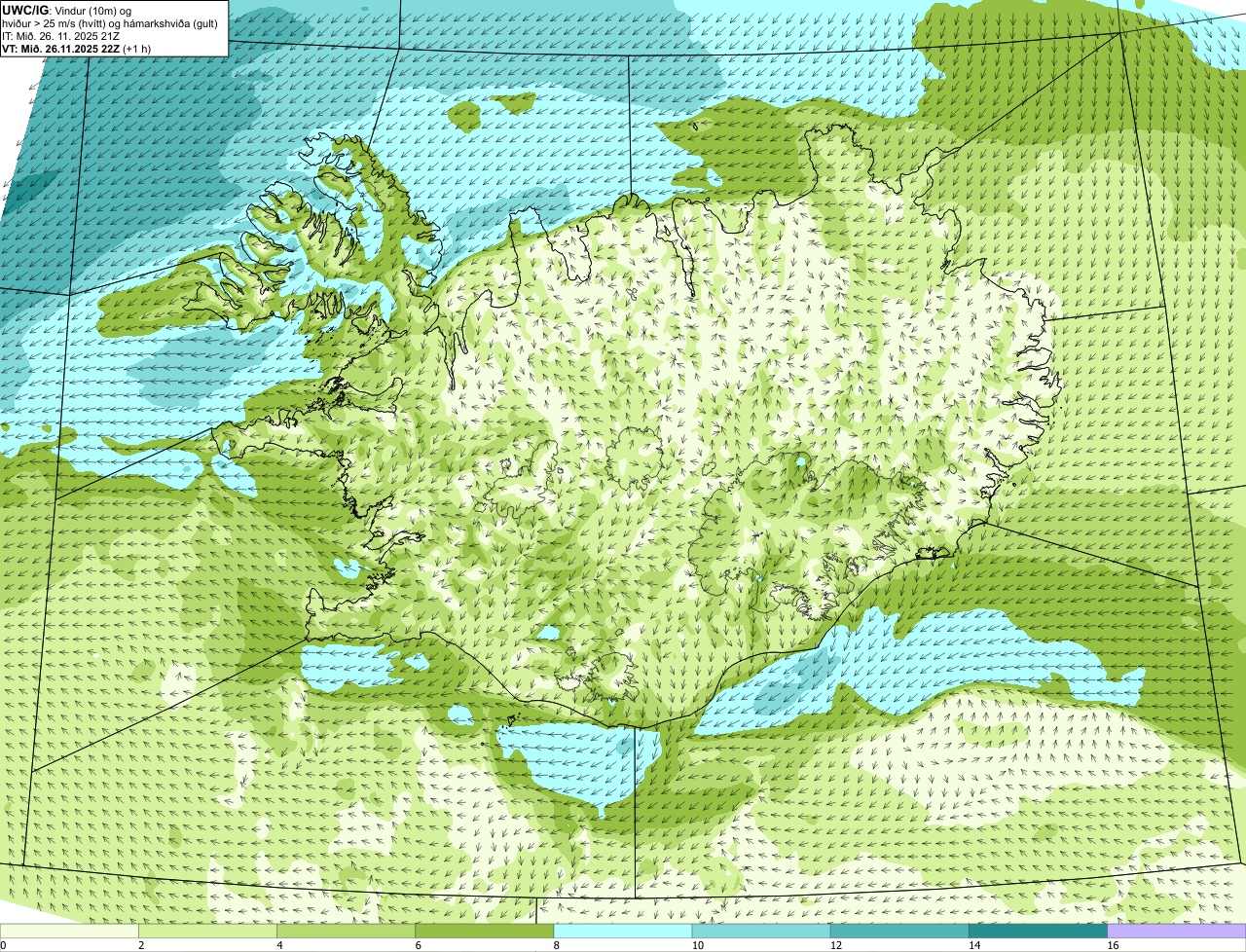Click the 4–6 m/s legend color band

pyautogui.click(x=347, y=931)
